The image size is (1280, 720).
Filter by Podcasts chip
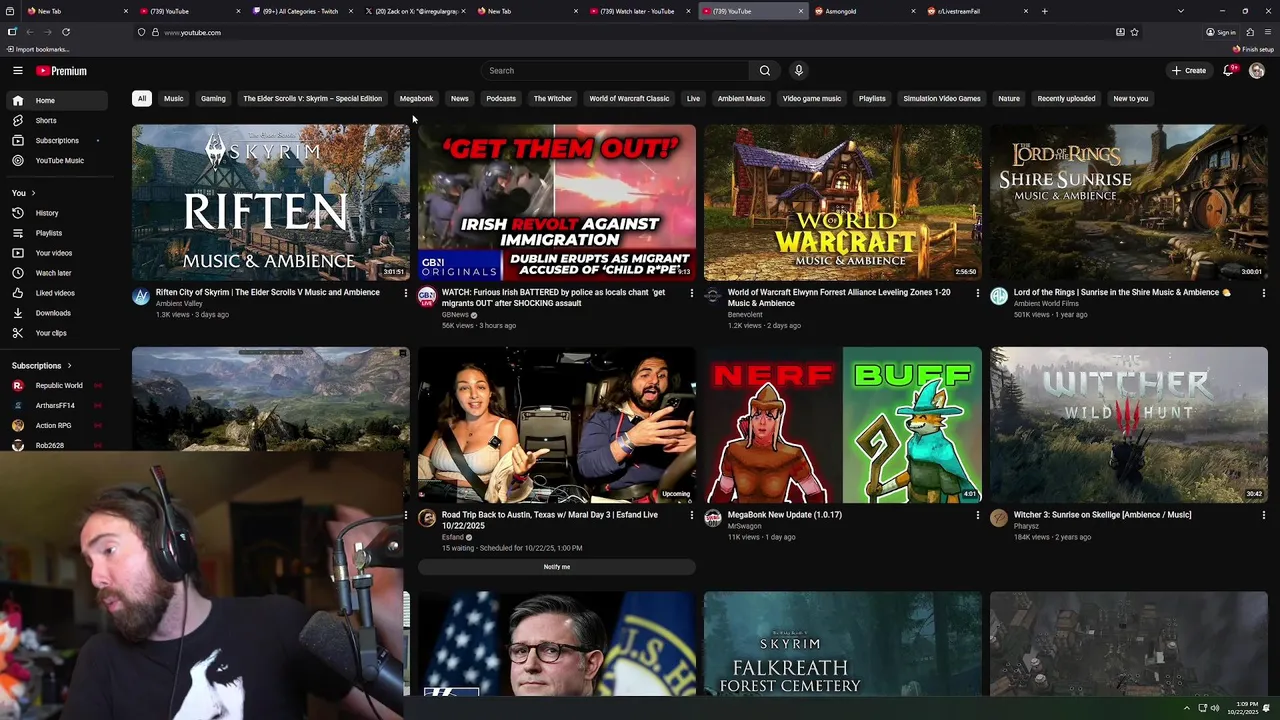pyautogui.click(x=501, y=99)
